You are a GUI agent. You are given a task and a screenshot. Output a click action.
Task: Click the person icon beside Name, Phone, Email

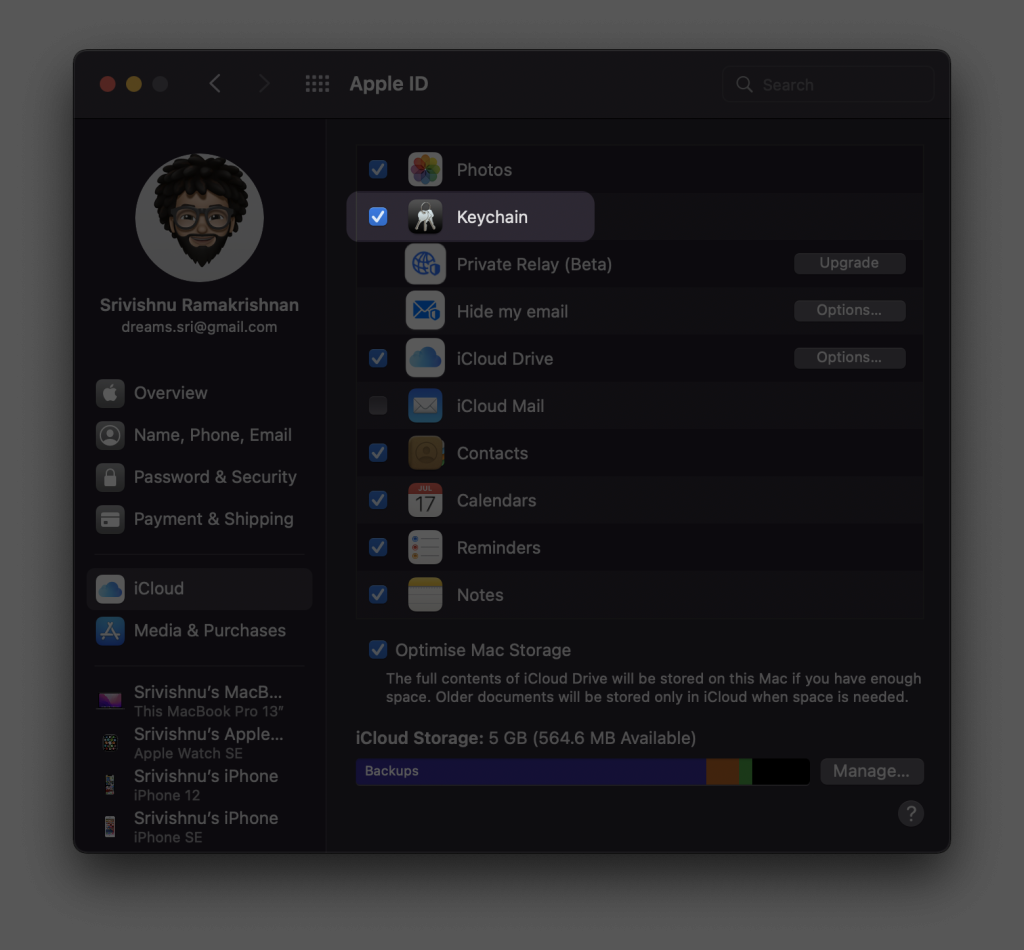pos(110,435)
